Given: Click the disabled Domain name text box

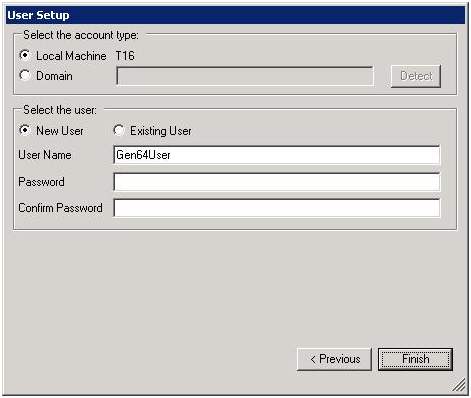Looking at the screenshot, I should point(245,76).
